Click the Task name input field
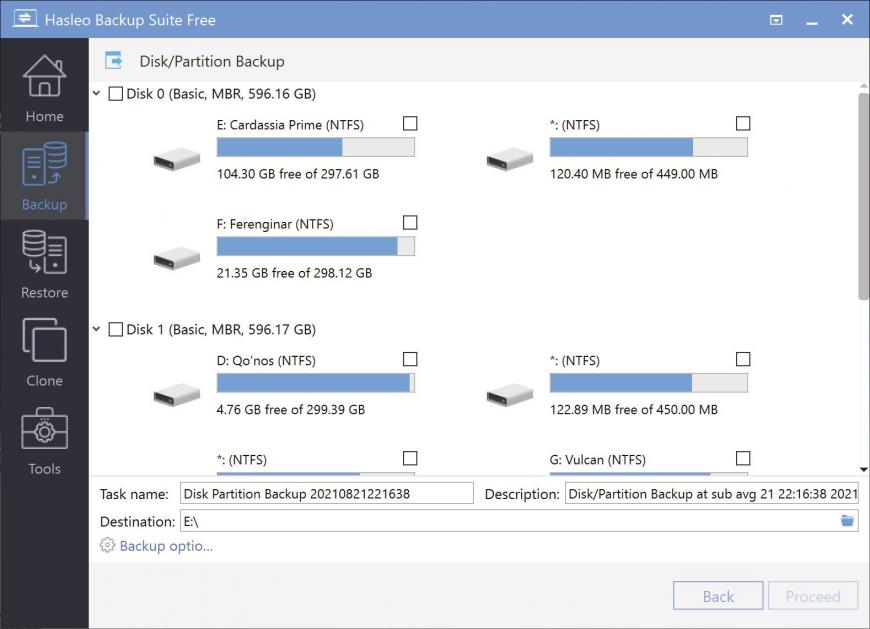Image resolution: width=870 pixels, height=629 pixels. (x=327, y=494)
